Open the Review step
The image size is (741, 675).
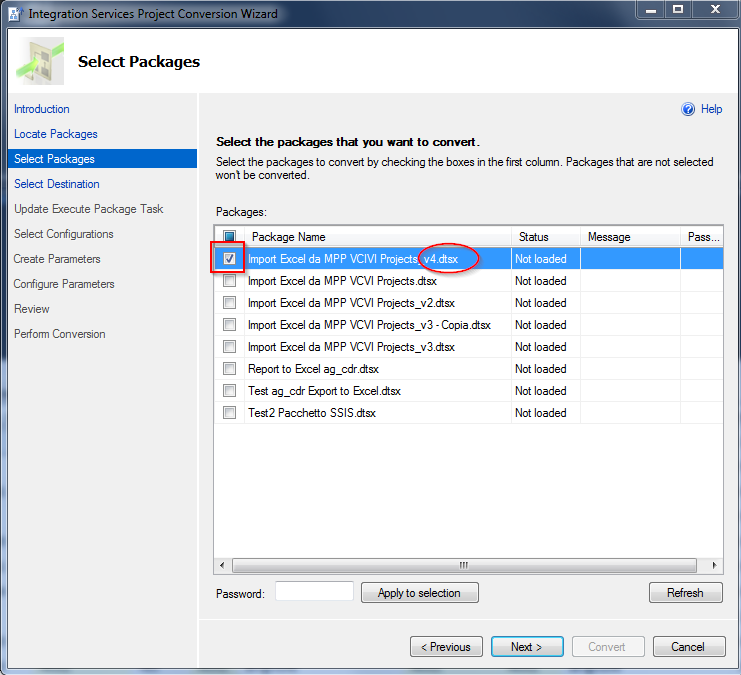click(x=32, y=309)
